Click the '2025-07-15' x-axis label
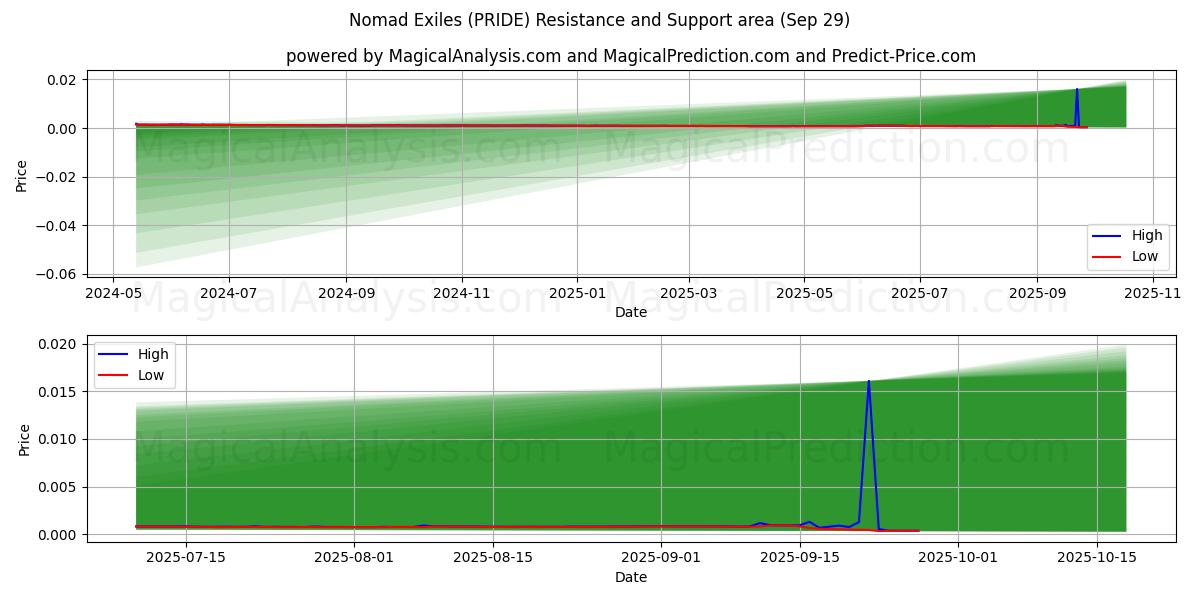 (186, 558)
